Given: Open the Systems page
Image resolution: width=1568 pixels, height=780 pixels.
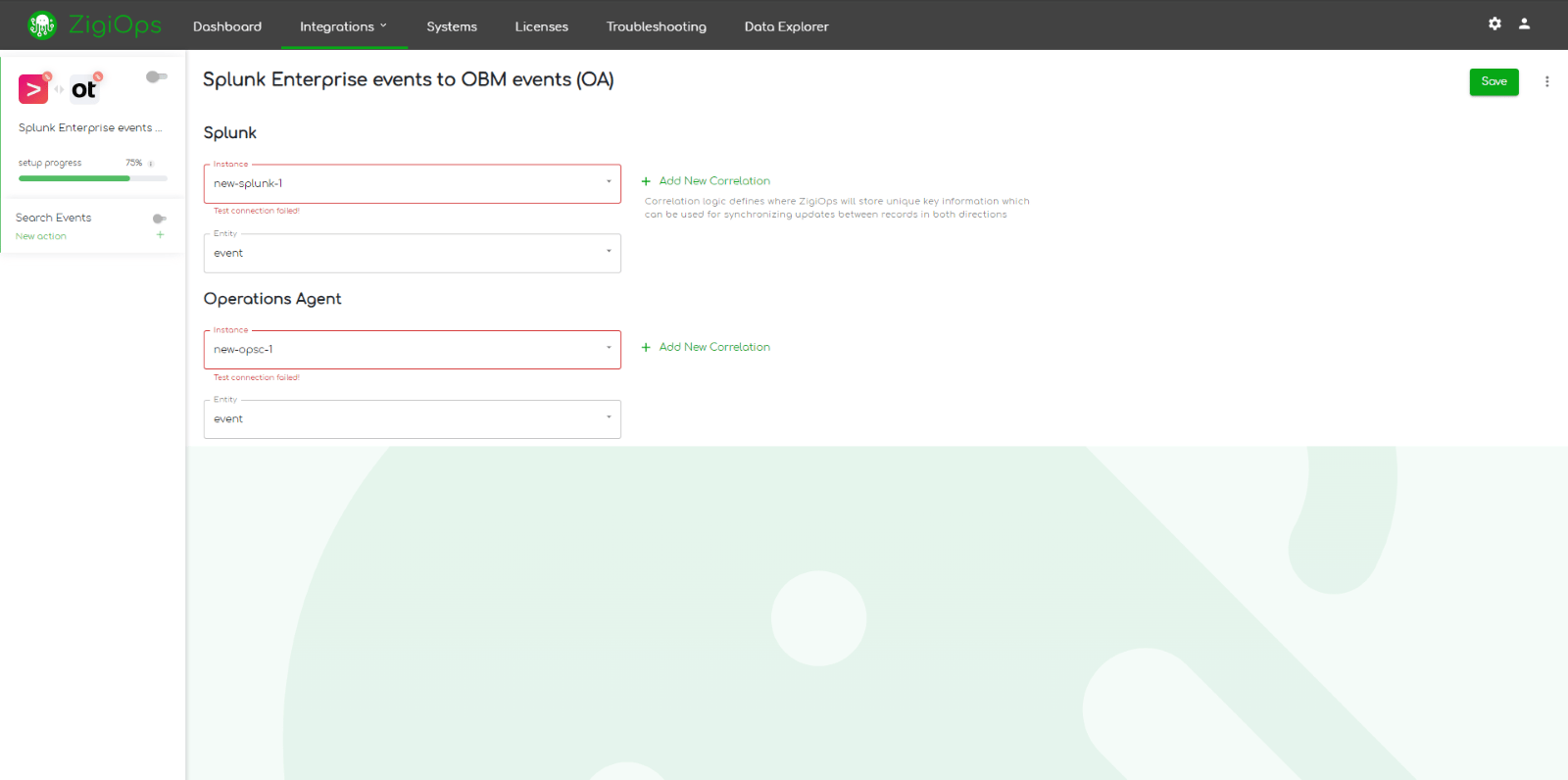Looking at the screenshot, I should [452, 26].
